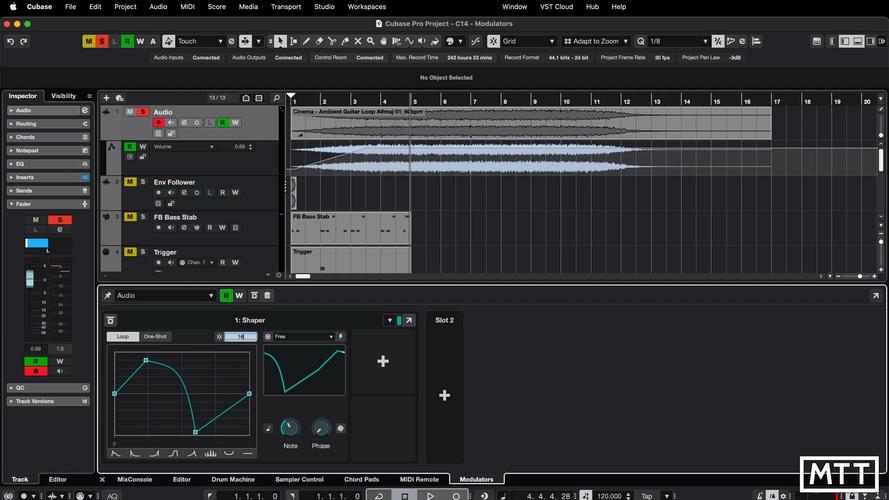Select the Visibility tab
Viewport: 889px width, 500px height.
click(x=63, y=96)
